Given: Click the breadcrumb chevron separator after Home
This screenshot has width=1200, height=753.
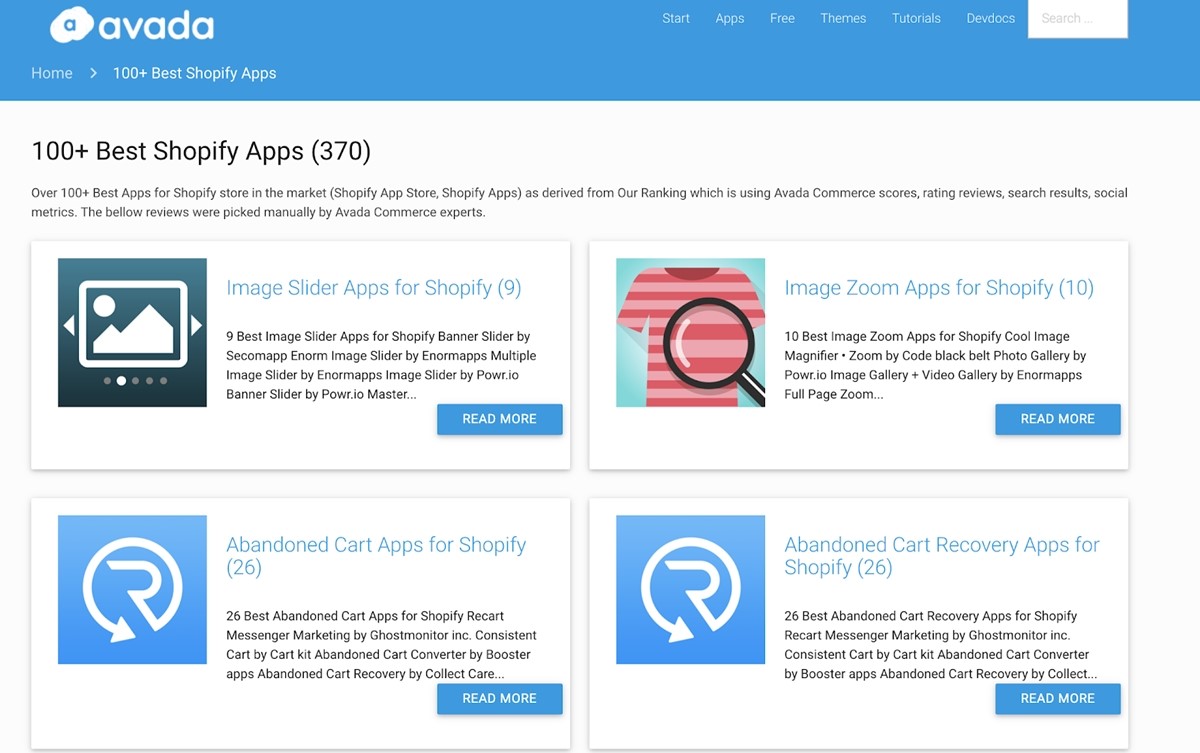Looking at the screenshot, I should coord(93,73).
